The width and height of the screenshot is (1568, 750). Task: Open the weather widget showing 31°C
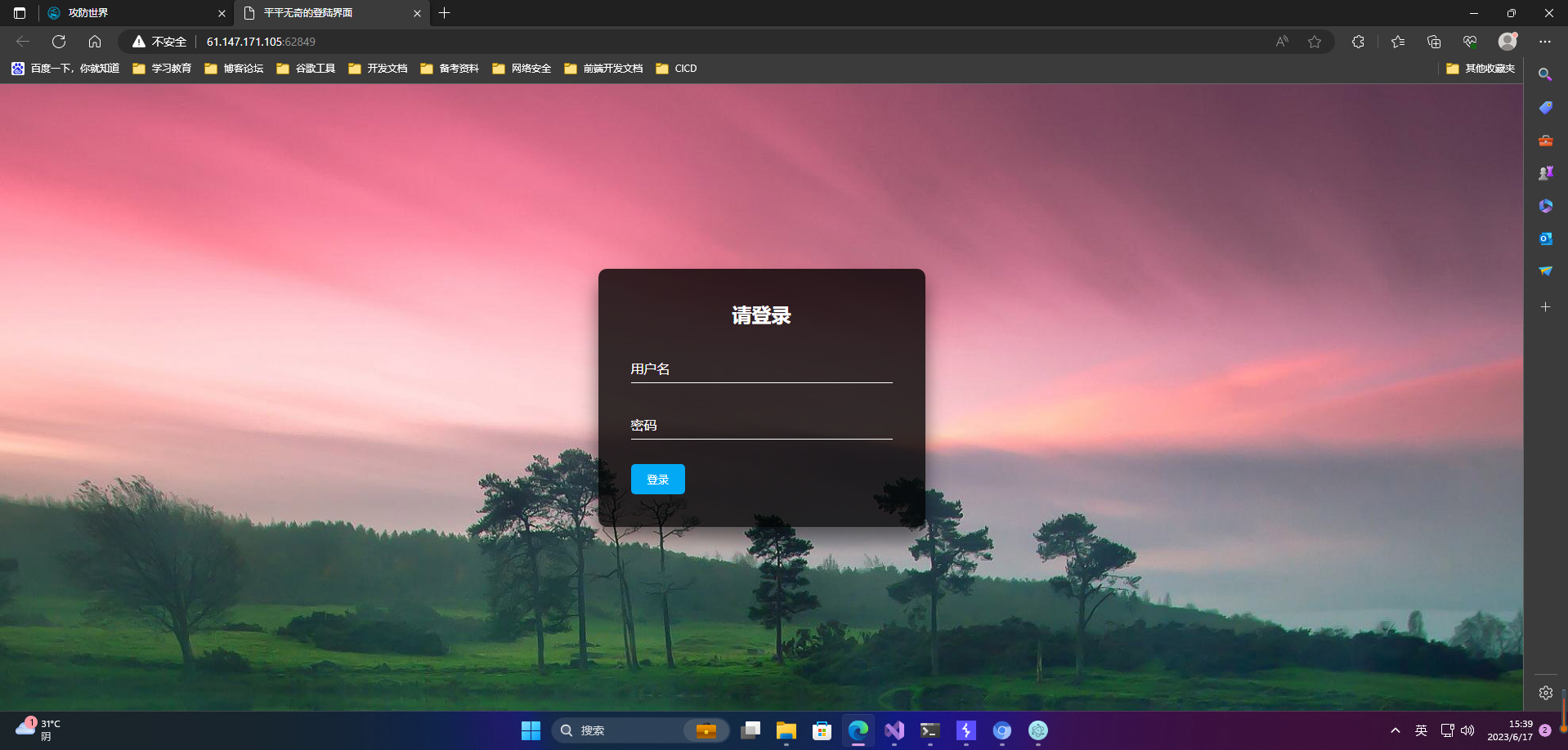38,730
